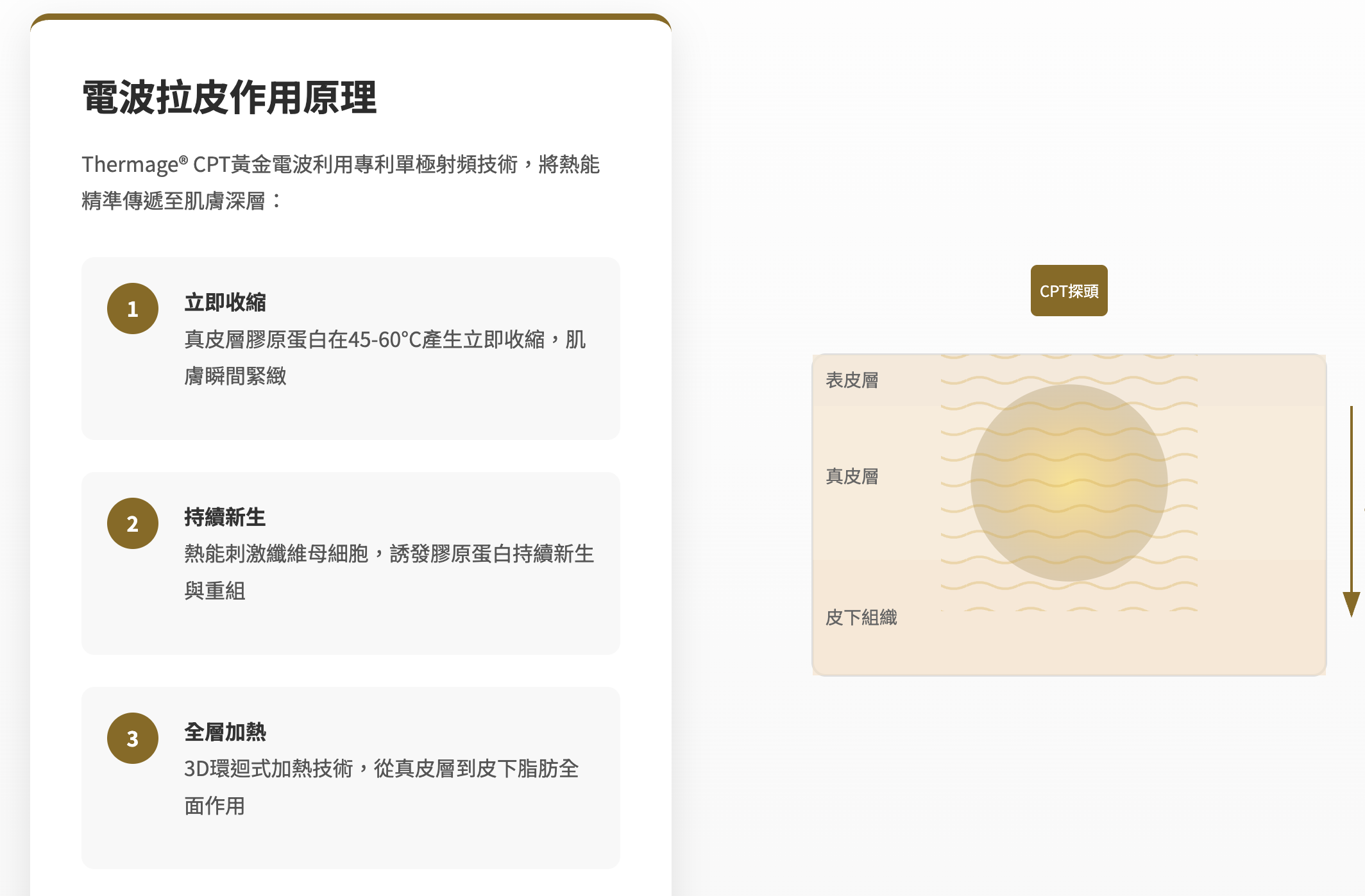This screenshot has height=896, width=1365.
Task: Click the 電波拉皮作用原理 title
Action: tap(229, 98)
